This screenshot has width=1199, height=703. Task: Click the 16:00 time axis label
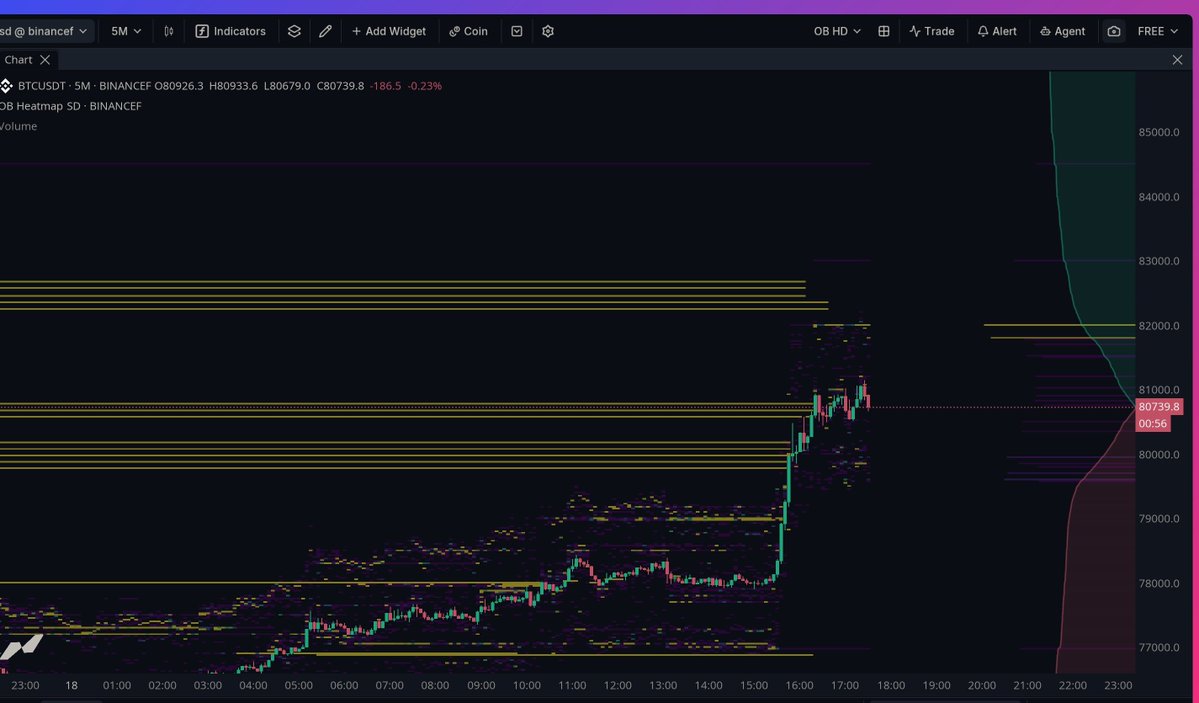[x=799, y=685]
